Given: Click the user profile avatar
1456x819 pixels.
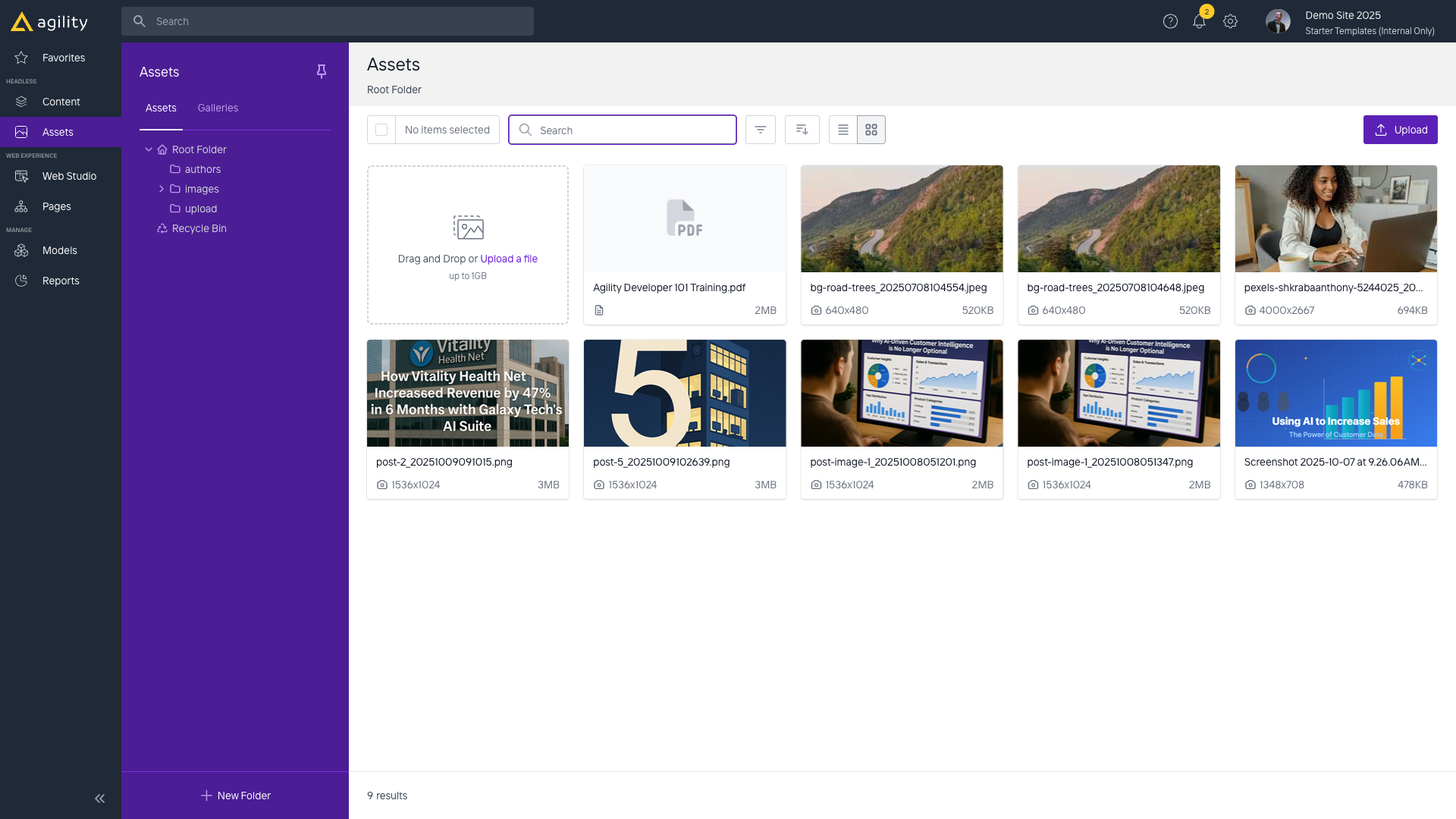Looking at the screenshot, I should (x=1278, y=21).
